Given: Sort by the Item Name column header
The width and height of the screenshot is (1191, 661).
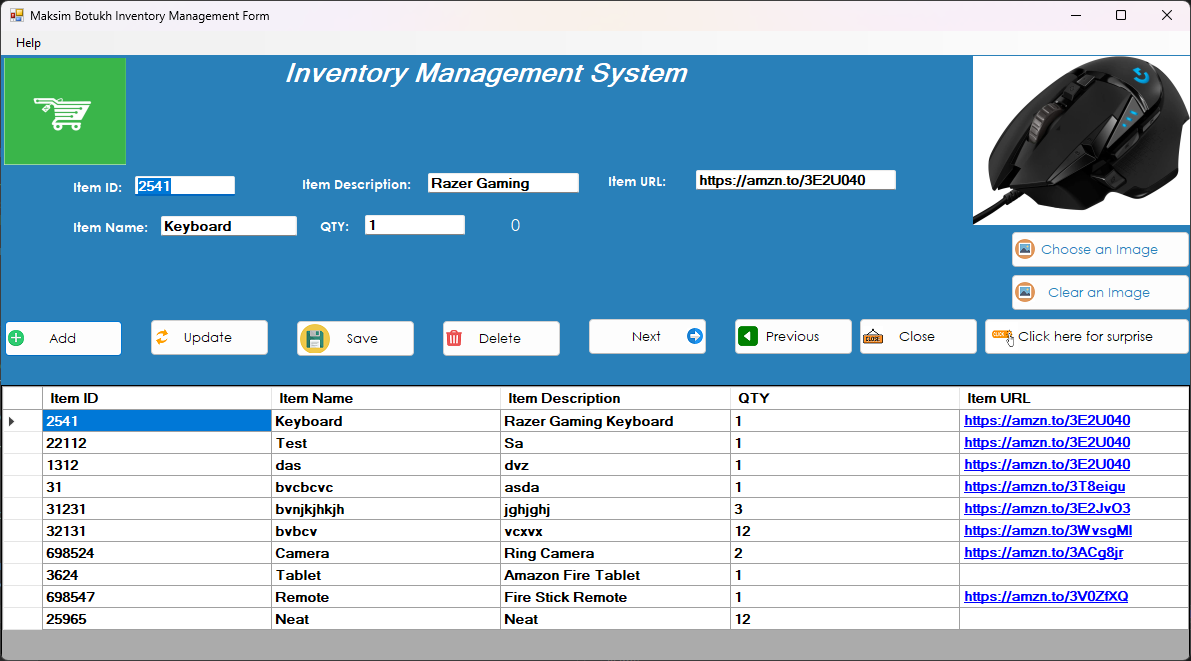Looking at the screenshot, I should [386, 398].
